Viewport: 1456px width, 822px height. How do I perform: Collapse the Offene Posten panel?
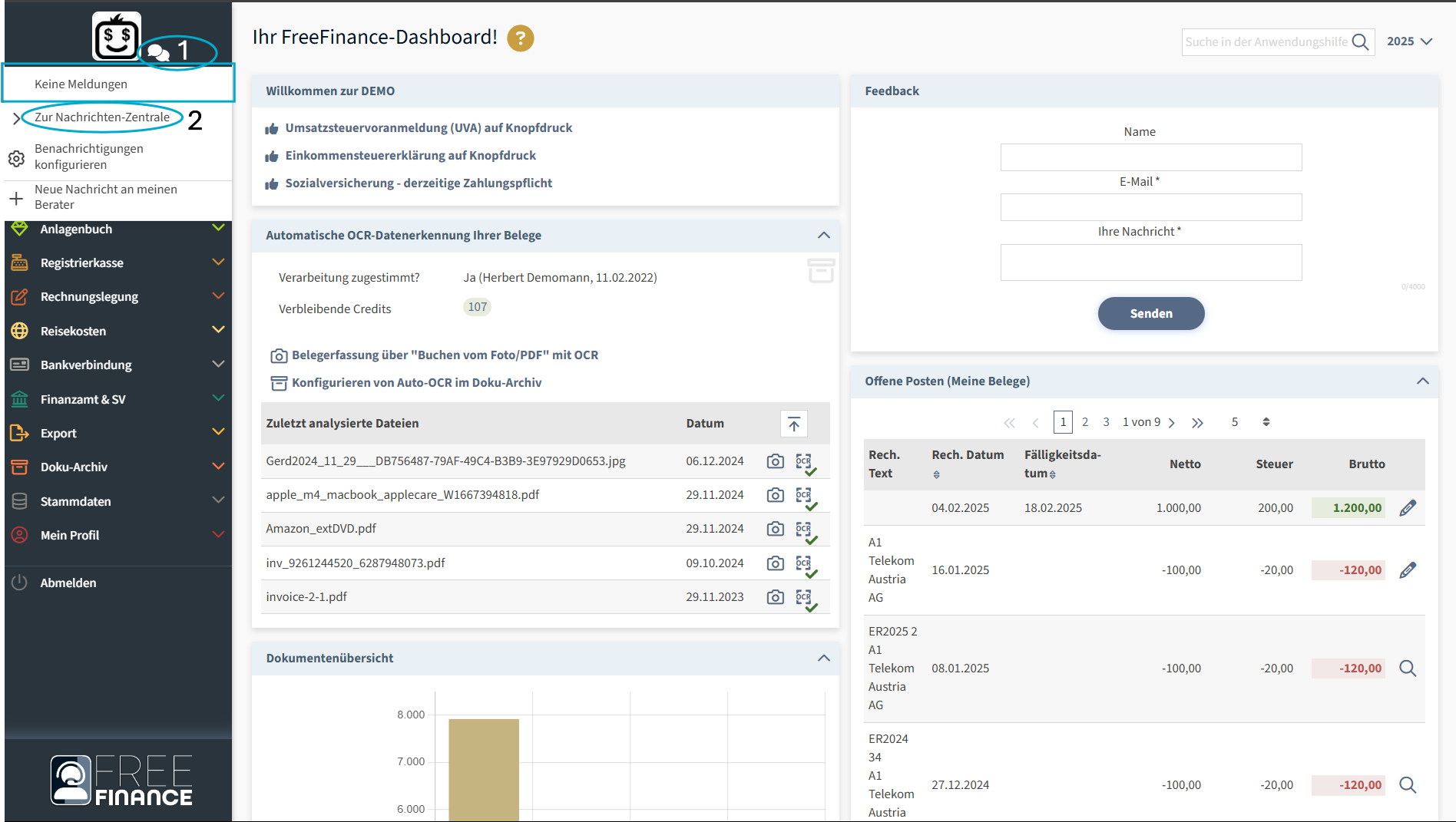[1422, 381]
